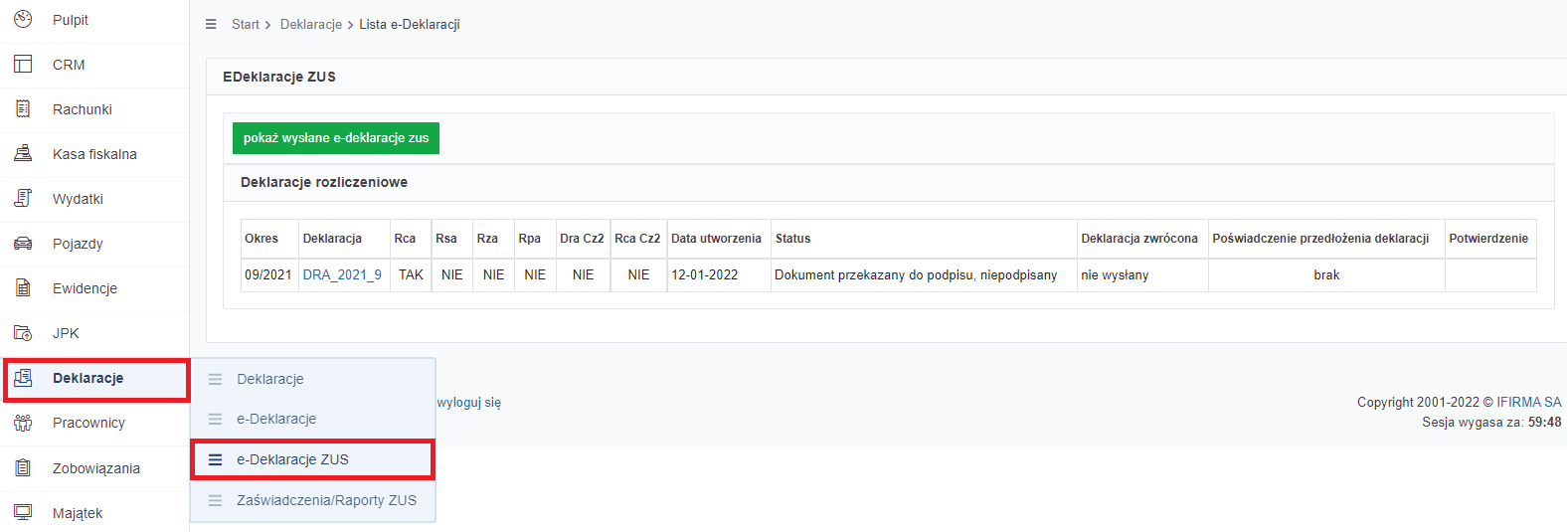Click the Zobowiązania sidebar icon
The image size is (1568, 532).
(x=23, y=467)
